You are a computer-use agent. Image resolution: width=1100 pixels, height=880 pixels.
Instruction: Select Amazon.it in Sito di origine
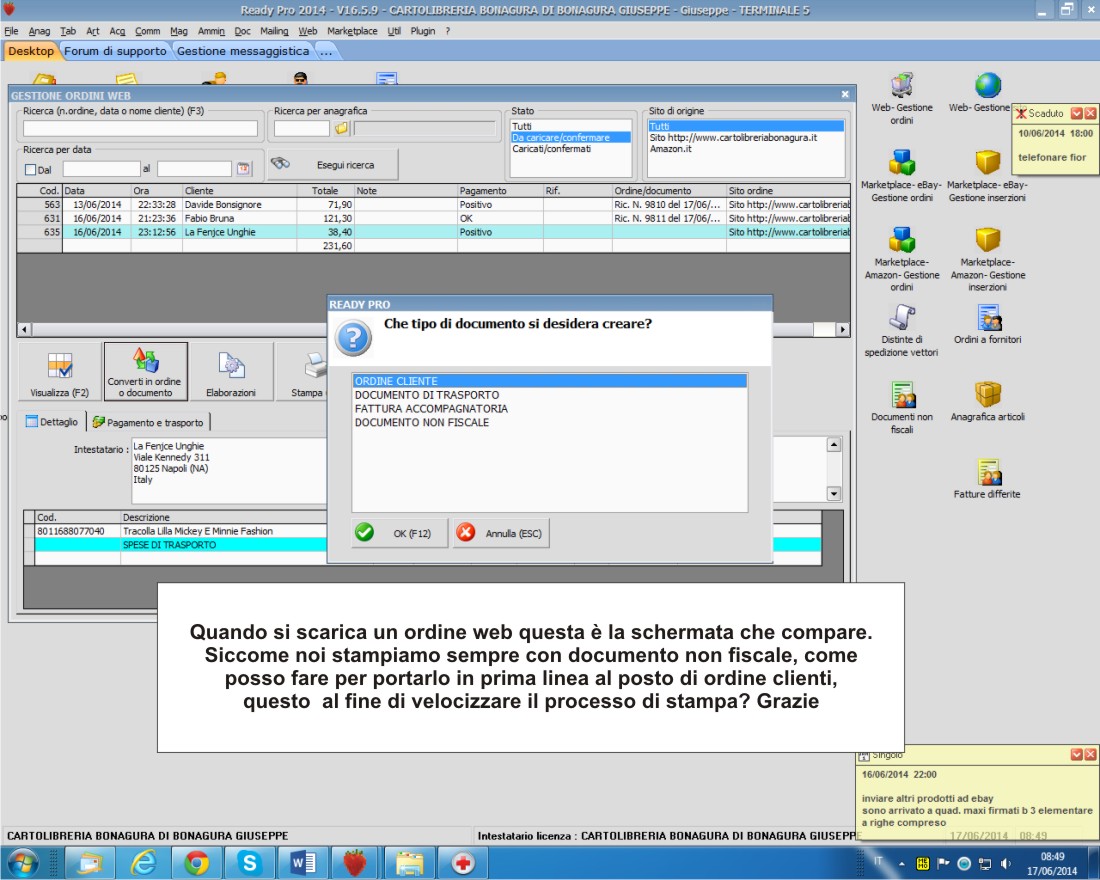[x=745, y=149]
